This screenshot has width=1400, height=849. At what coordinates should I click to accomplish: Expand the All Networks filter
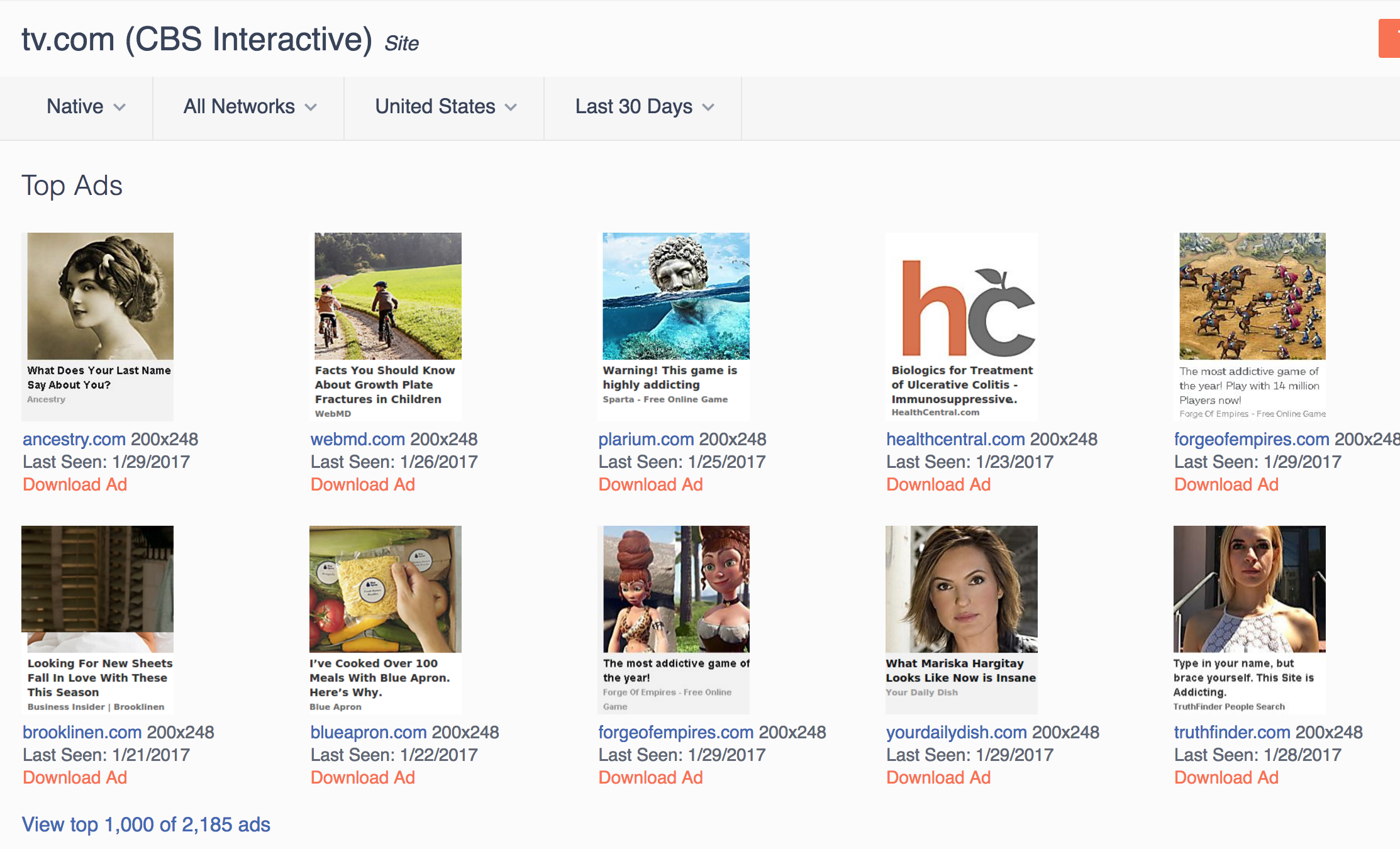click(x=249, y=107)
